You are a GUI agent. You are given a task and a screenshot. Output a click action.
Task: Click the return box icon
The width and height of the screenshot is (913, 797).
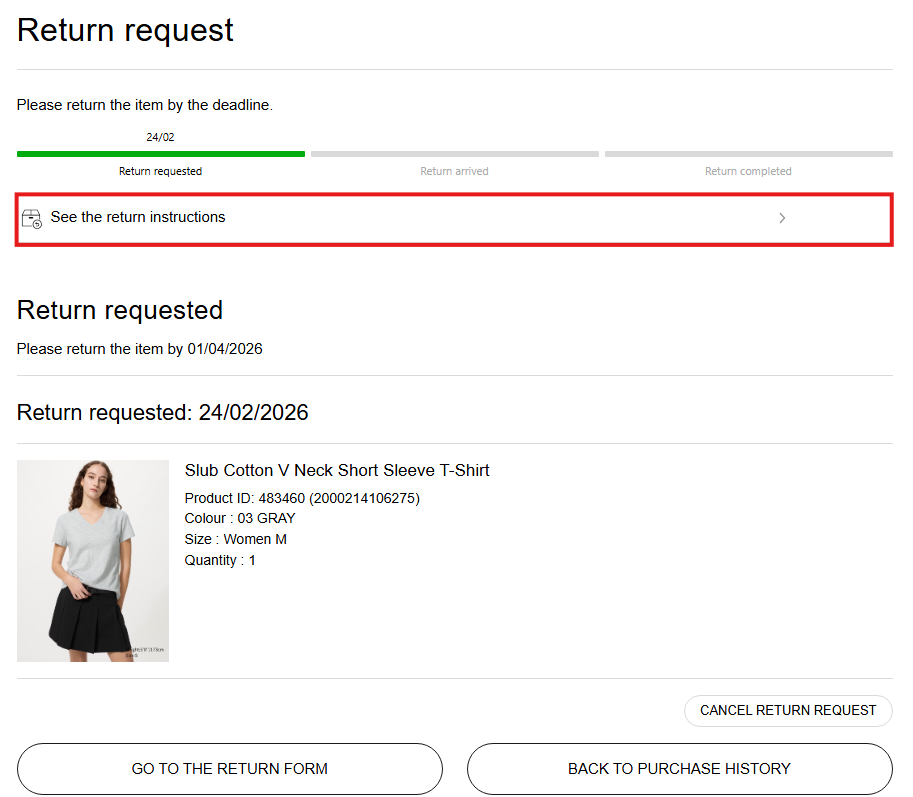[x=32, y=218]
